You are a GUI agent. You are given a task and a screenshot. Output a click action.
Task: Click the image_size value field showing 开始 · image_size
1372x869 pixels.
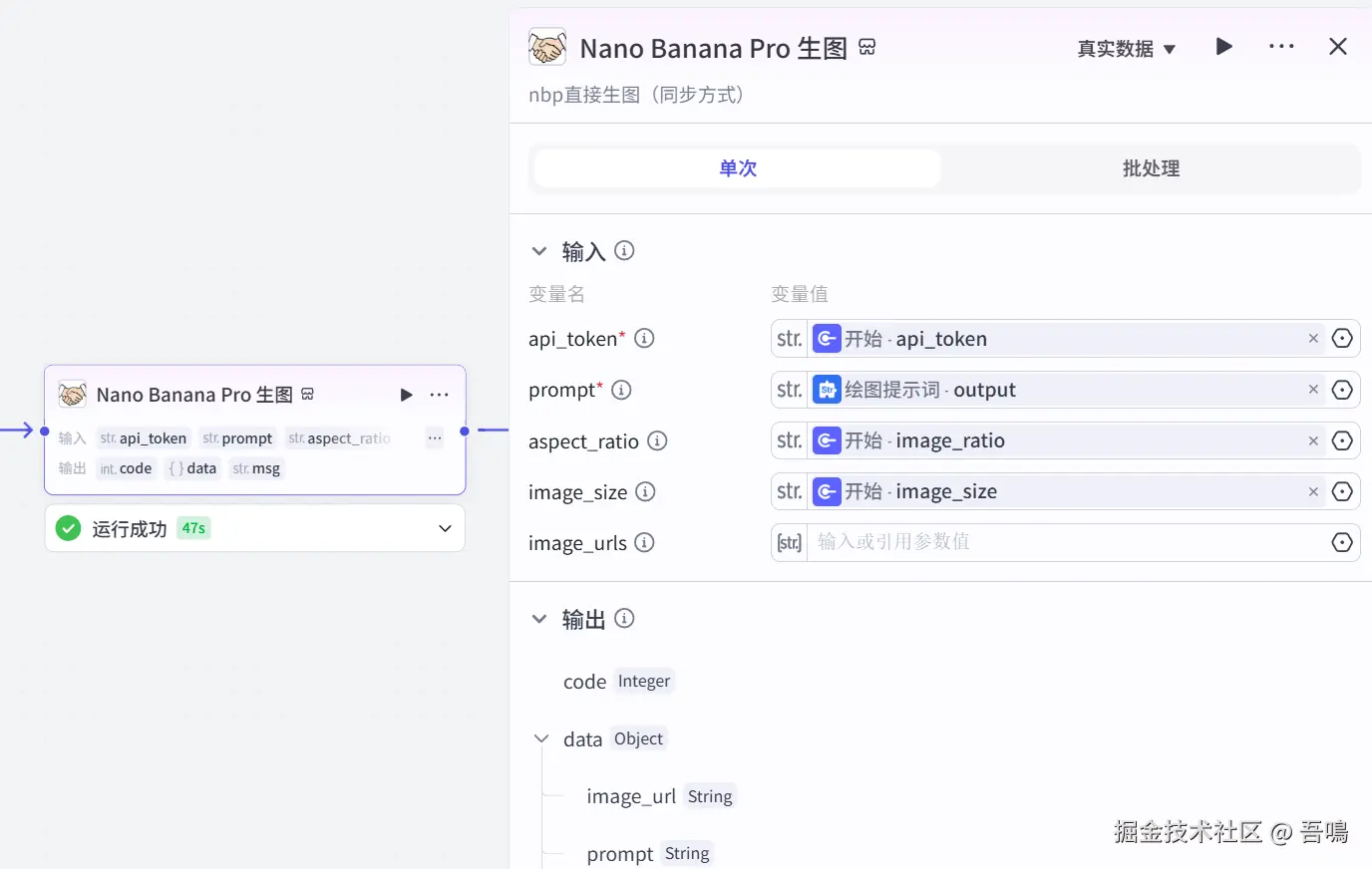(x=1066, y=491)
